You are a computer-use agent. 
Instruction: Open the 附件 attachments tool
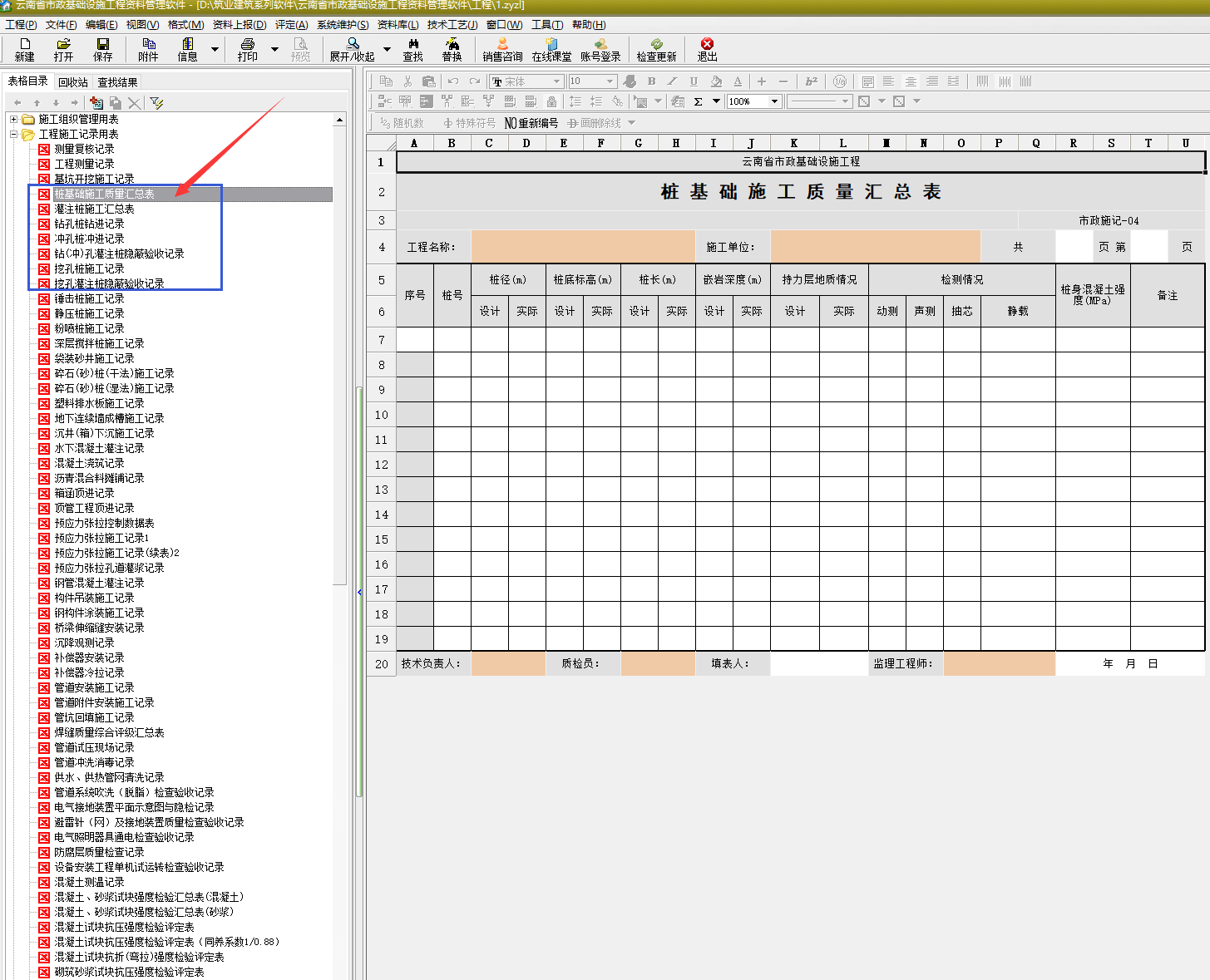149,50
